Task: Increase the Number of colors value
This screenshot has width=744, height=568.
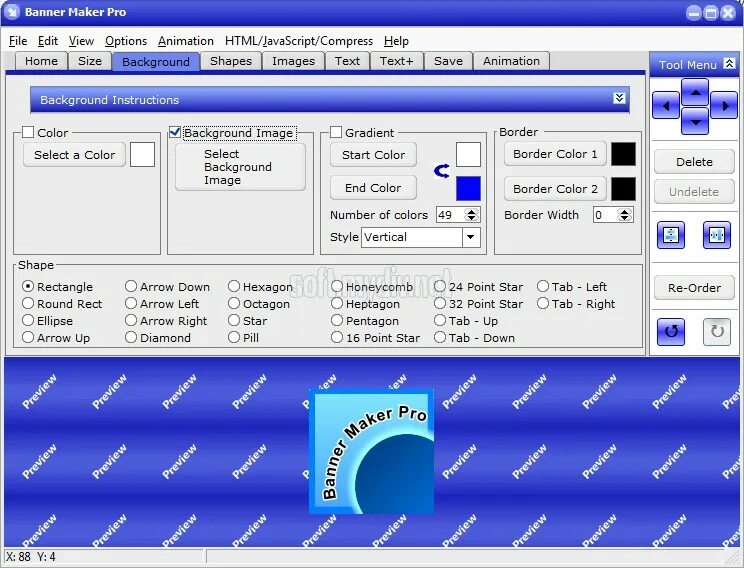Action: 471,211
